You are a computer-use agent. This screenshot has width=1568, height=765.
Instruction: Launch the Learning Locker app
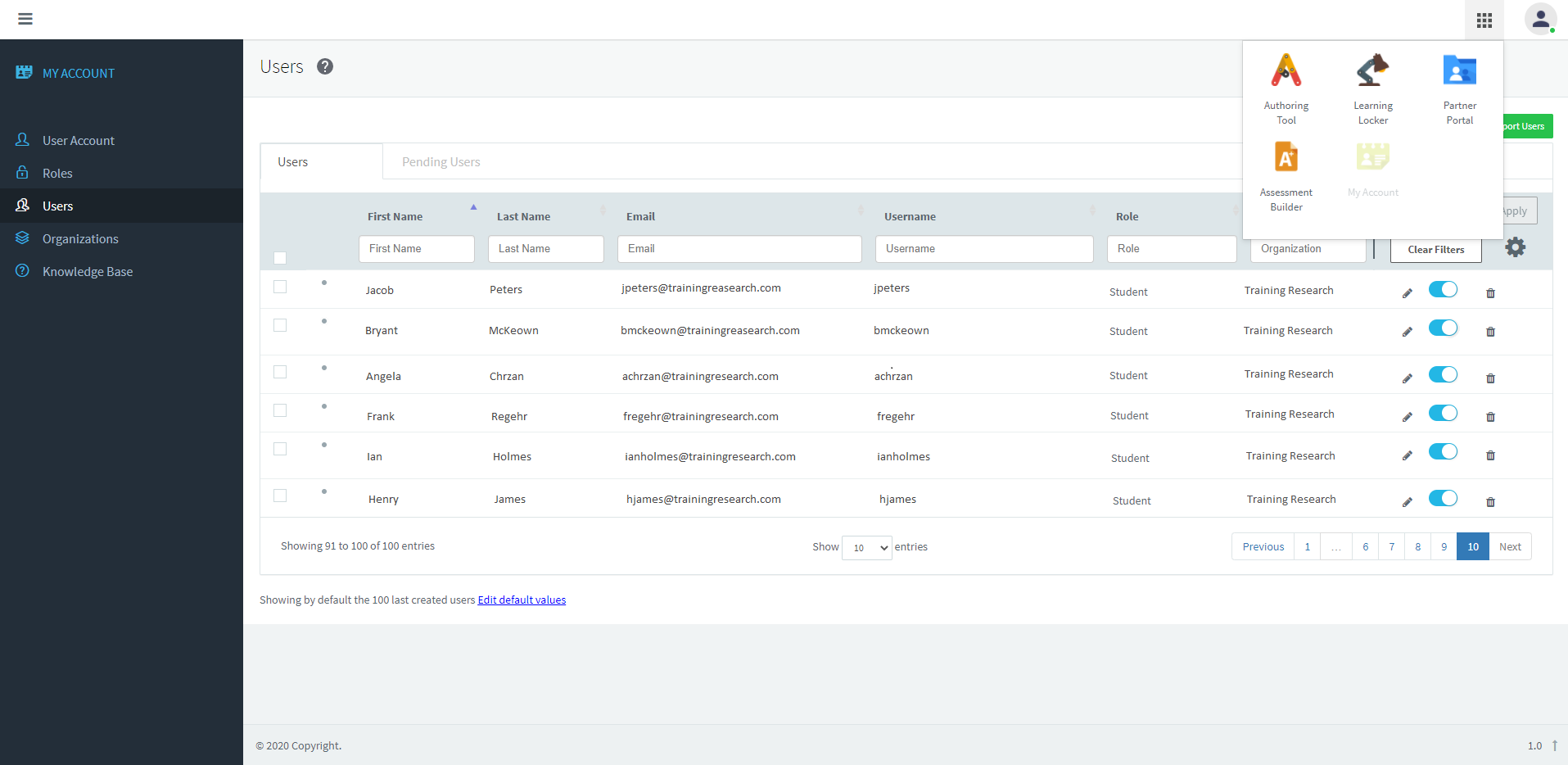point(1372,89)
